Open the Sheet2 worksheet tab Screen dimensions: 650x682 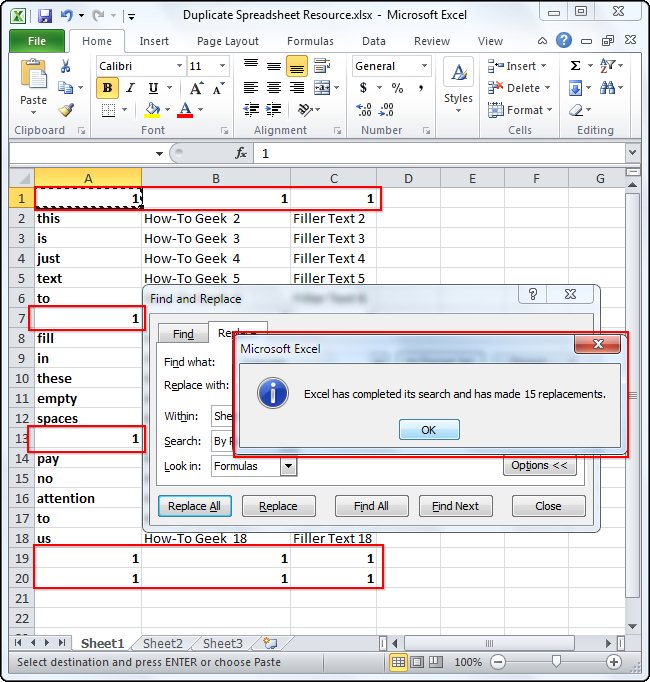(163, 643)
